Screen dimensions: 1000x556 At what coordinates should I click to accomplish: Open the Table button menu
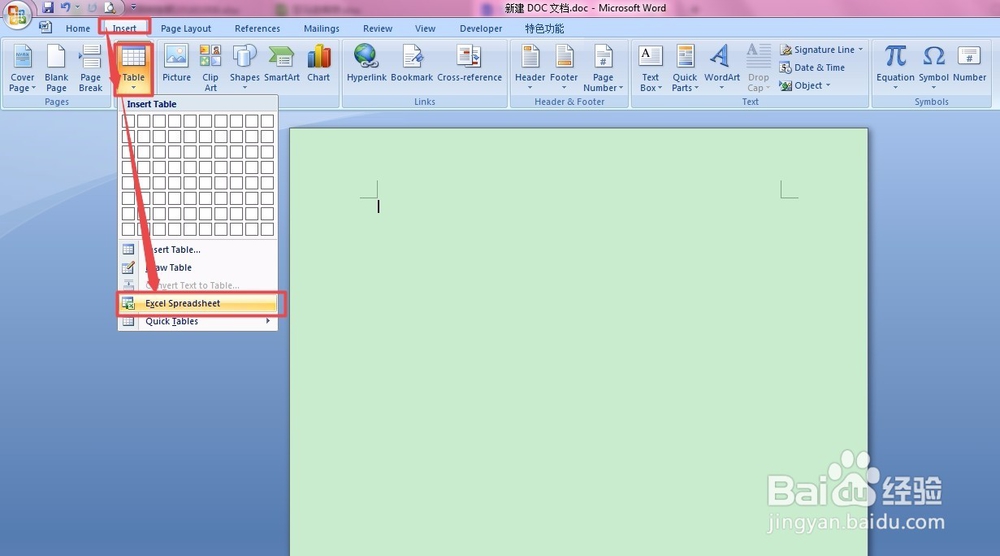133,68
